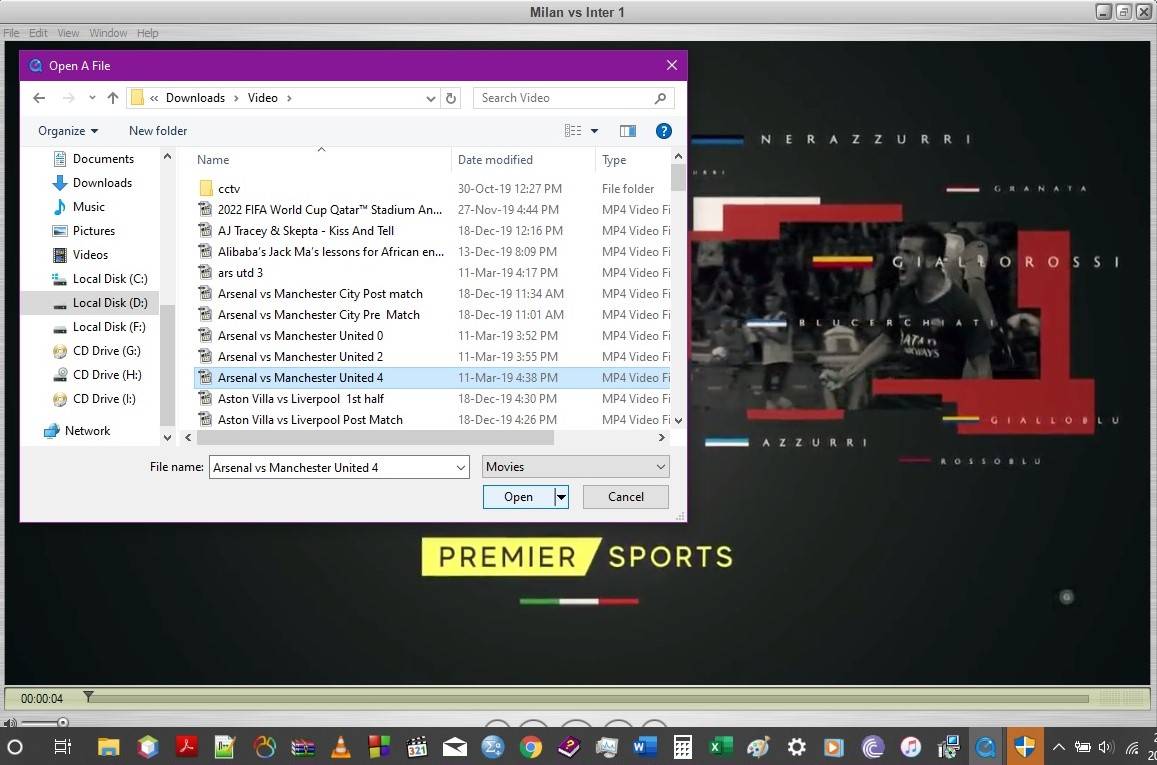Open the Help menu

click(148, 33)
